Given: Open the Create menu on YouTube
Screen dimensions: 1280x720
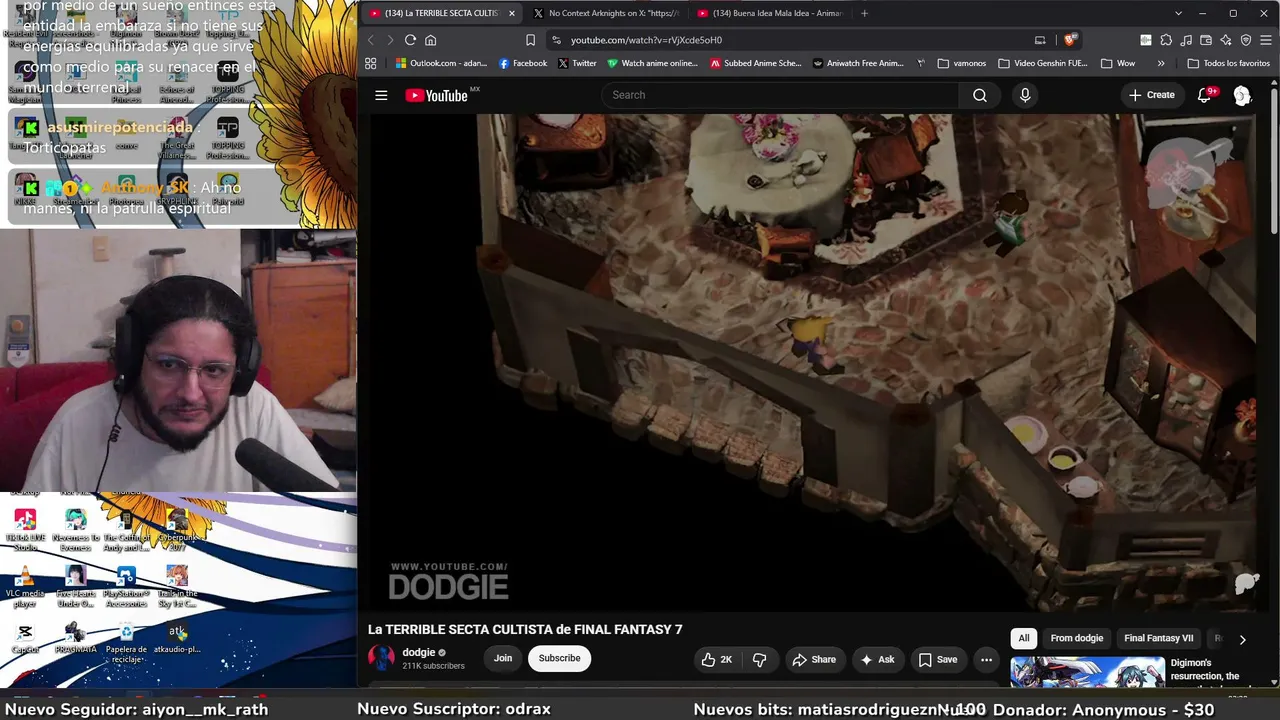Looking at the screenshot, I should 1151,95.
